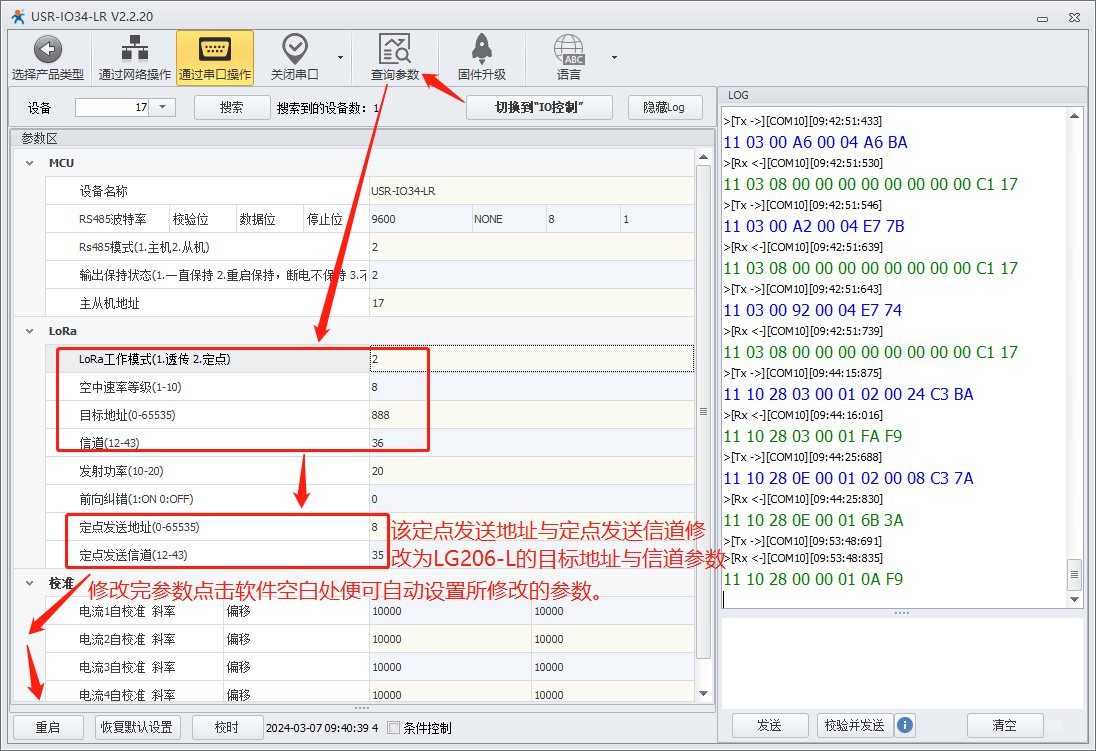Click the 语言 globe icon

pos(569,49)
